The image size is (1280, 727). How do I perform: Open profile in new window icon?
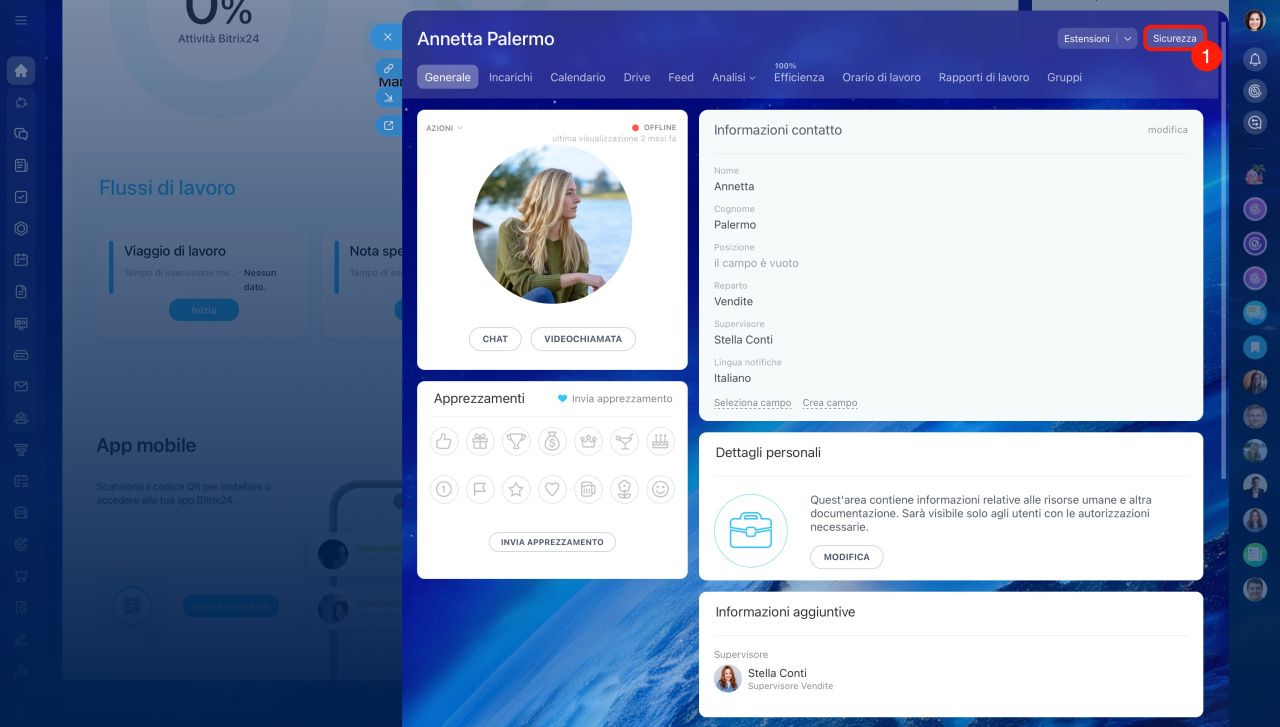coord(388,126)
